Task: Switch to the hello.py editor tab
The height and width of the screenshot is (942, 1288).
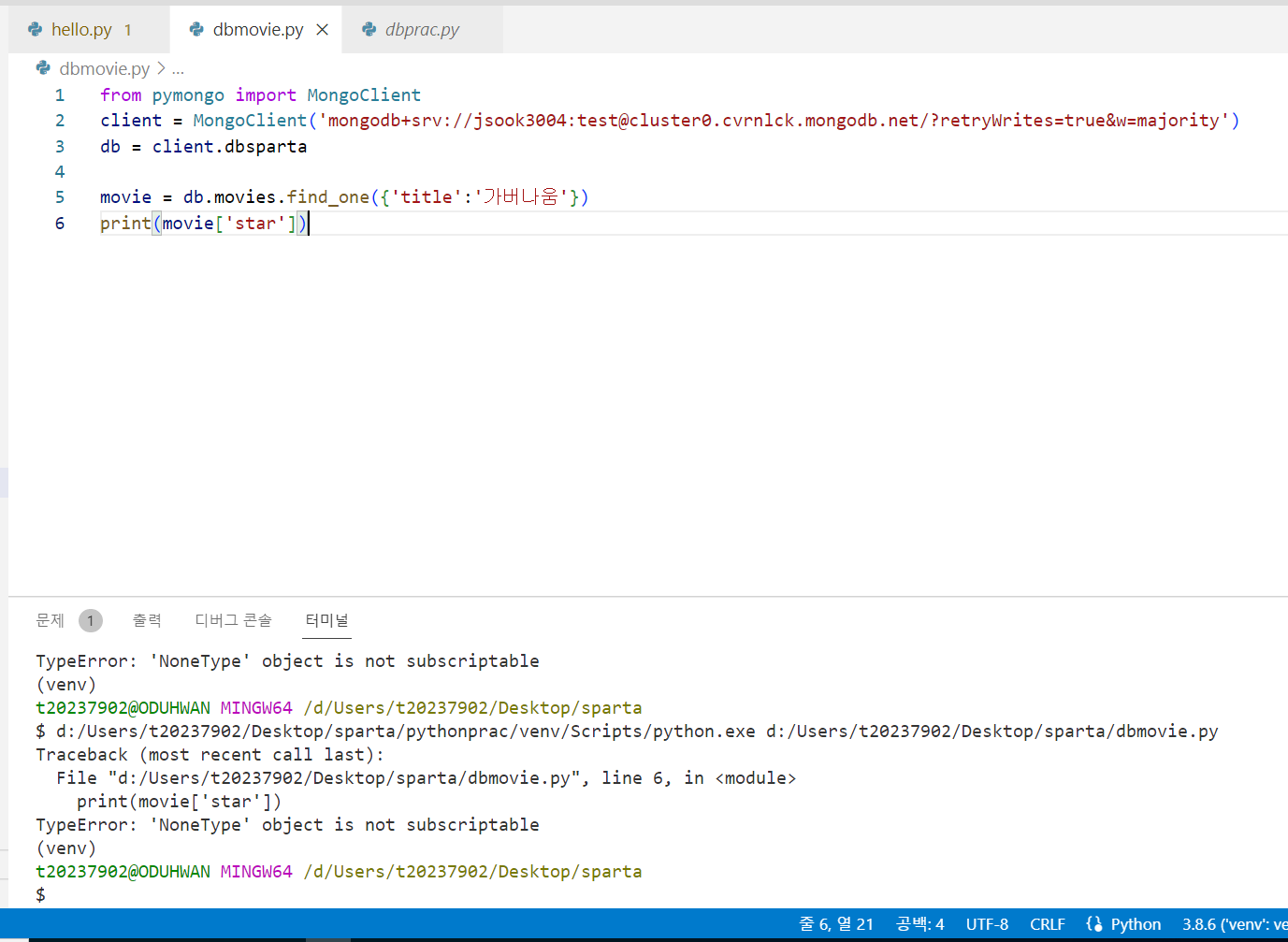Action: point(89,29)
